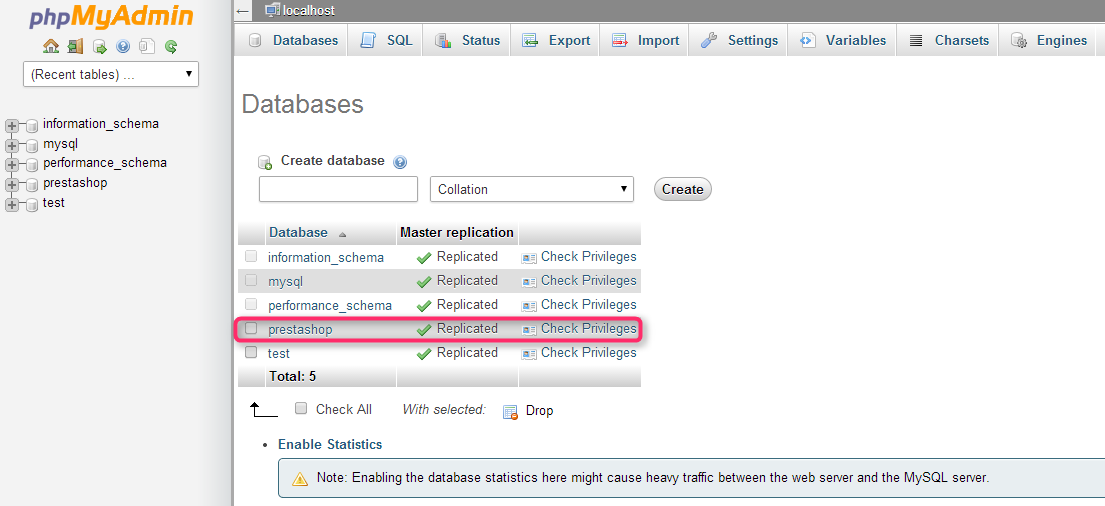
Task: Click the Create button
Action: tap(682, 189)
